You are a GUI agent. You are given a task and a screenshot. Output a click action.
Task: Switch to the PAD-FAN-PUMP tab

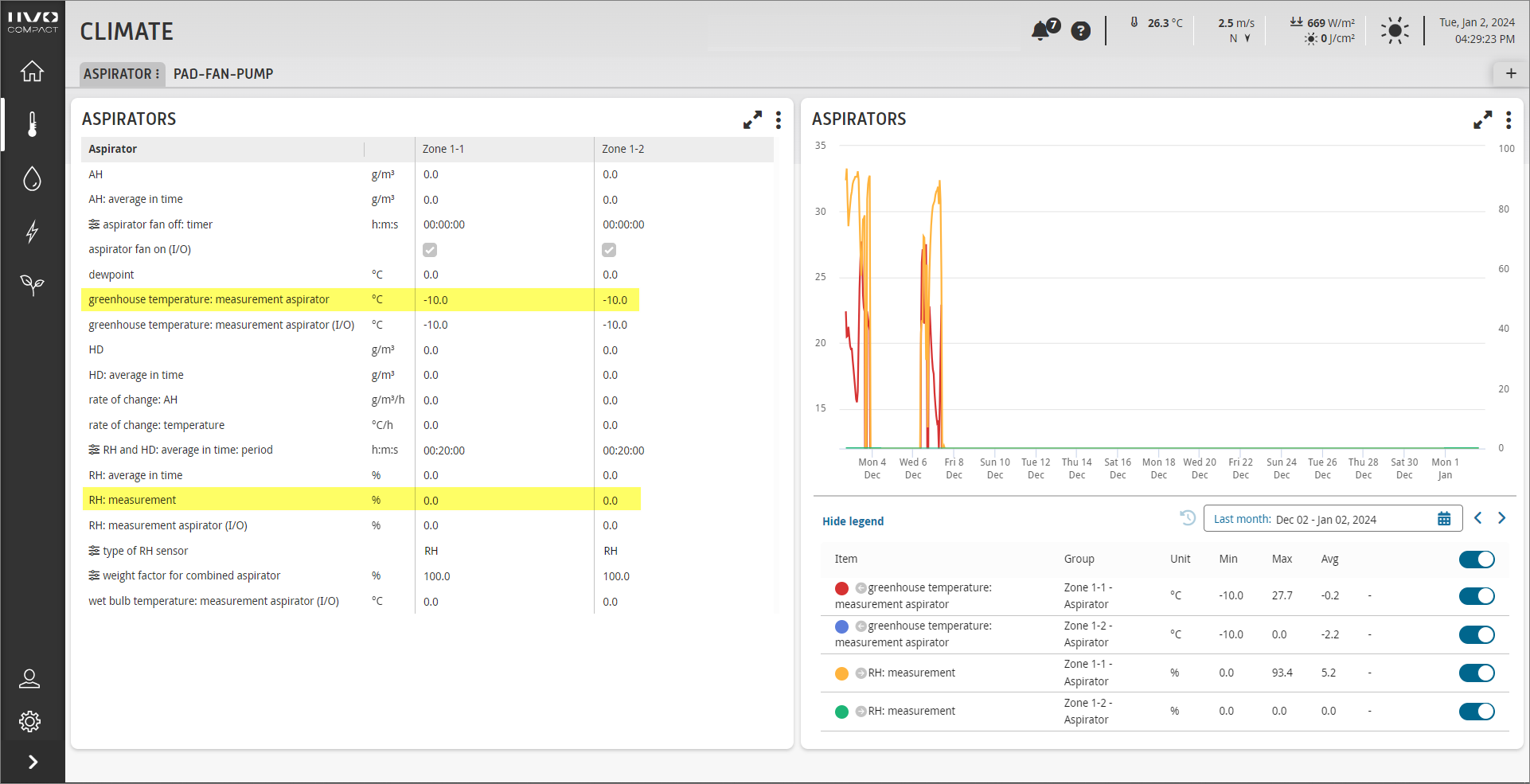223,74
